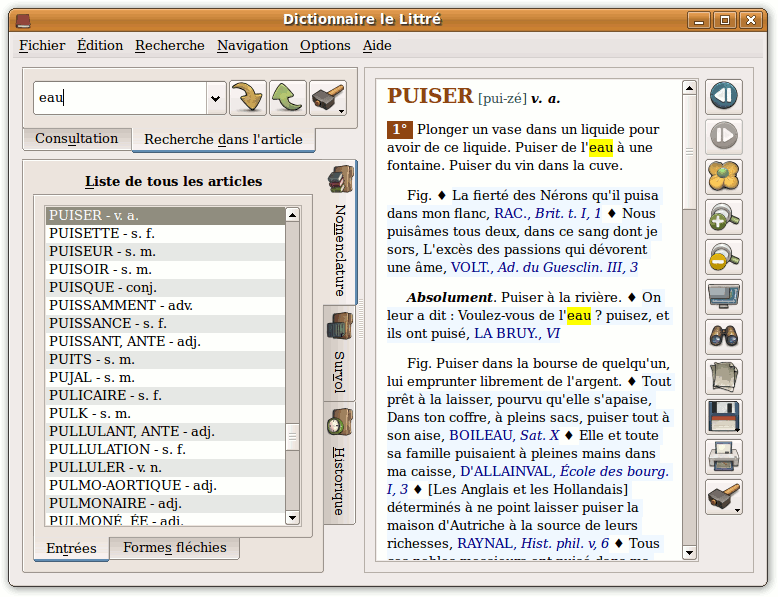Select the Recherche dans l'article tab
778x597 pixels.
[x=223, y=139]
